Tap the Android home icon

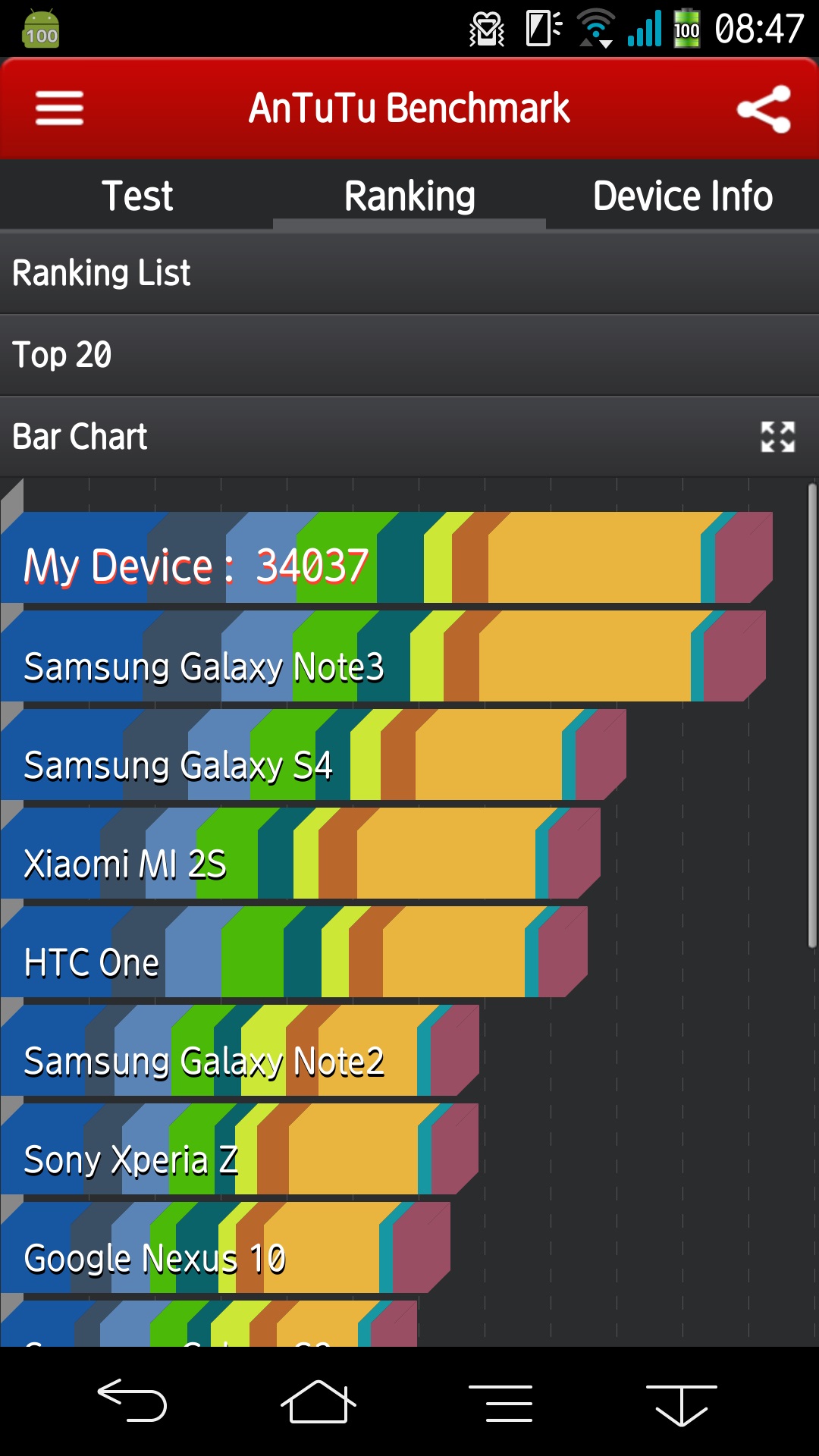coord(318,1401)
